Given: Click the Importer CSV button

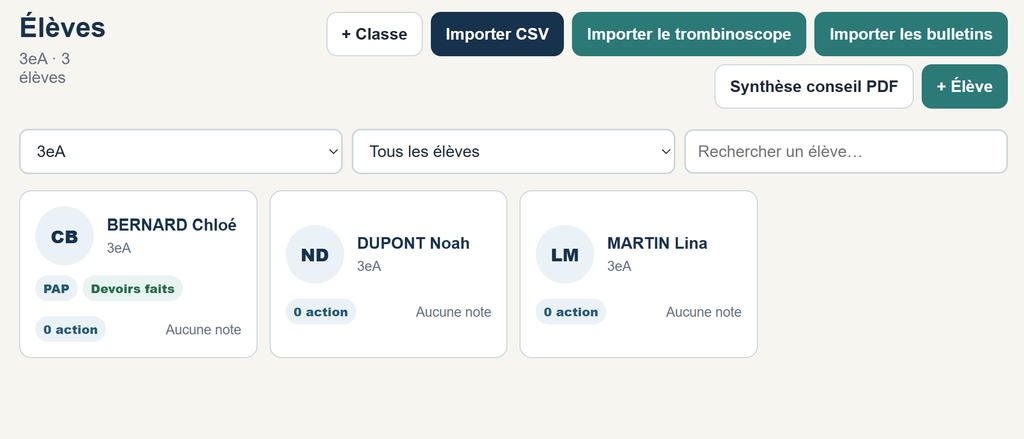Looking at the screenshot, I should click(497, 34).
